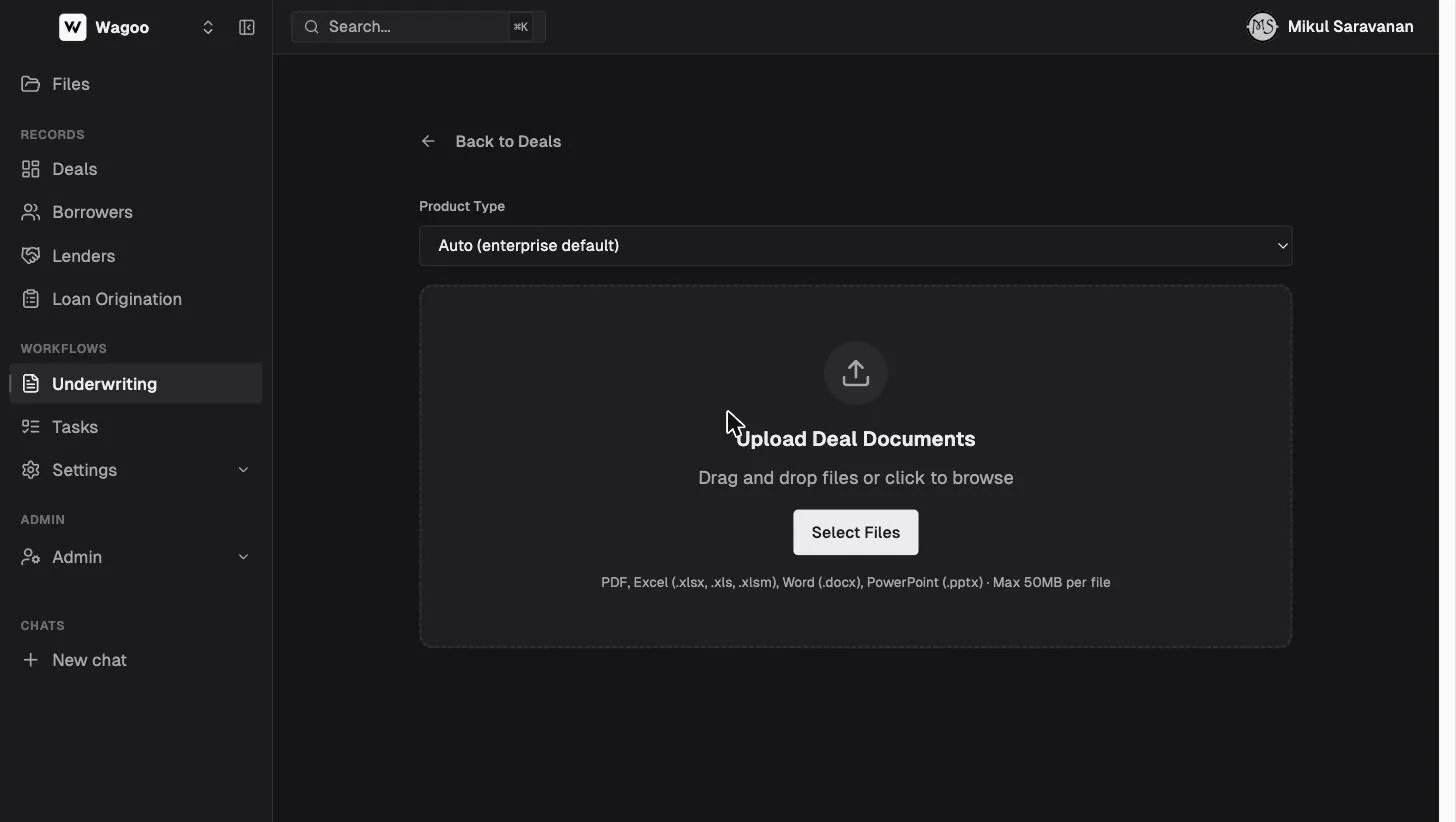Click the Wagoo logo icon
This screenshot has height=822, width=1456.
pyautogui.click(x=73, y=27)
